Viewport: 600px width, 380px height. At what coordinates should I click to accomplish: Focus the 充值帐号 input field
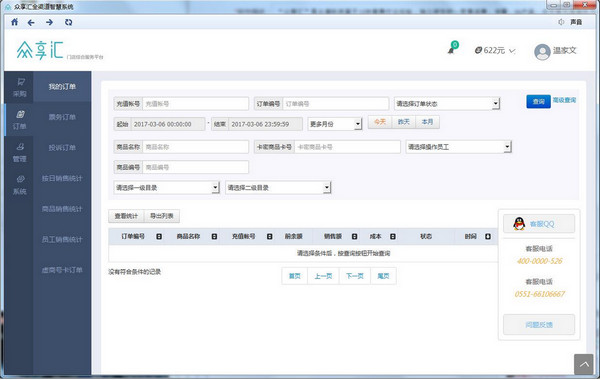click(196, 104)
